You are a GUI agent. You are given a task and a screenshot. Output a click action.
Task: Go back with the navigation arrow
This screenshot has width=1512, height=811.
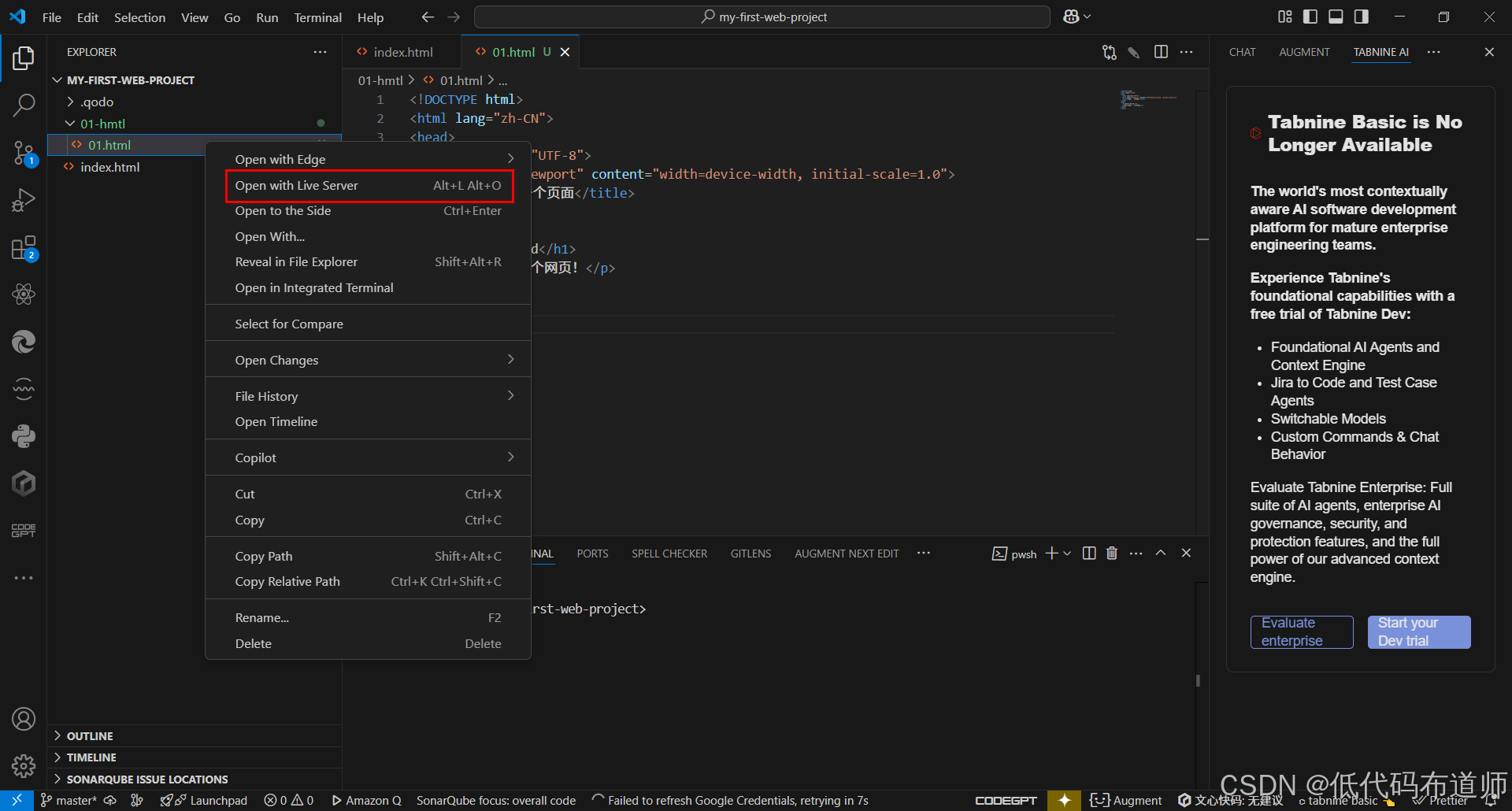pyautogui.click(x=428, y=17)
